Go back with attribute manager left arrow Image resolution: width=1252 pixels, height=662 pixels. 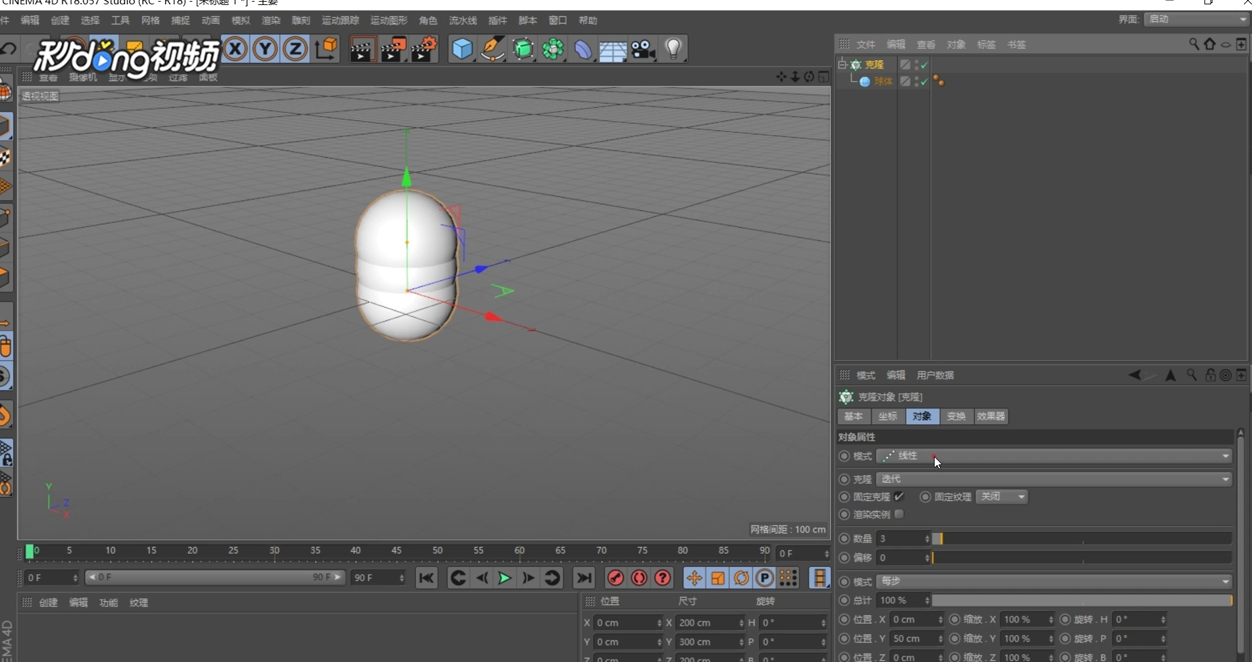[1135, 375]
